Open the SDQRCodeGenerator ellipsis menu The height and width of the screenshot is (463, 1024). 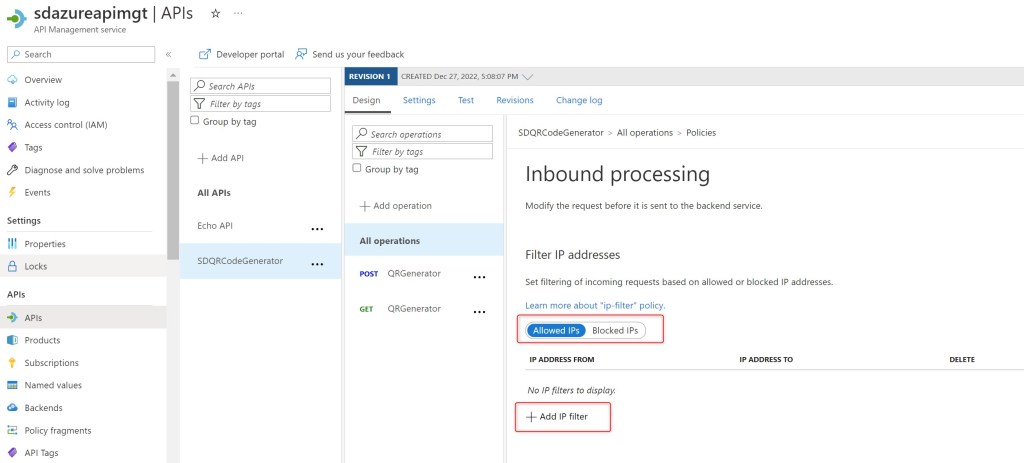click(x=317, y=264)
